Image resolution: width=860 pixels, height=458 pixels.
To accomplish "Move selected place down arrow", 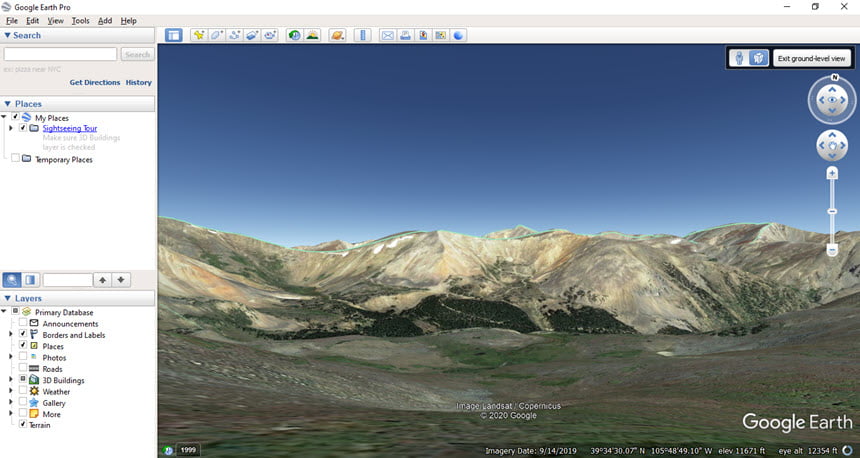I will click(x=121, y=280).
